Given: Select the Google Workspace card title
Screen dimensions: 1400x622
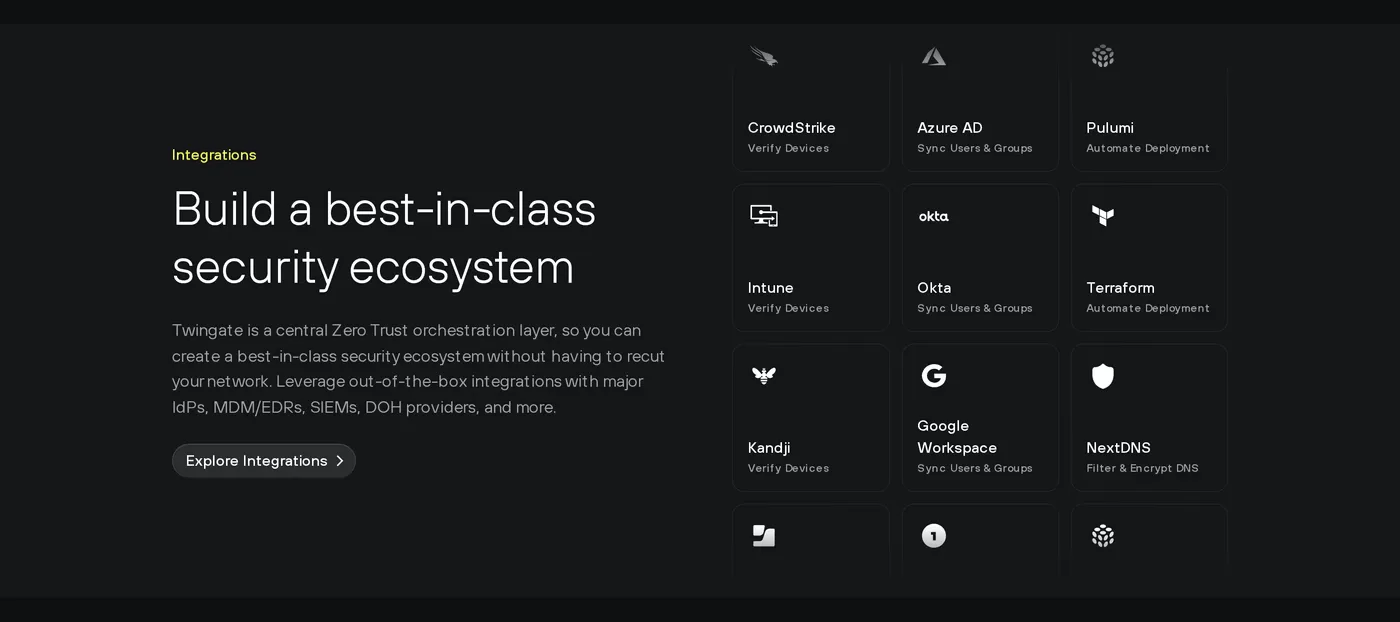Looking at the screenshot, I should (957, 437).
